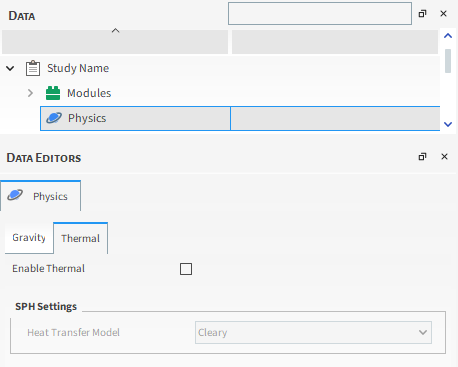
Task: Enable the Thermal checkbox
Action: click(x=186, y=269)
